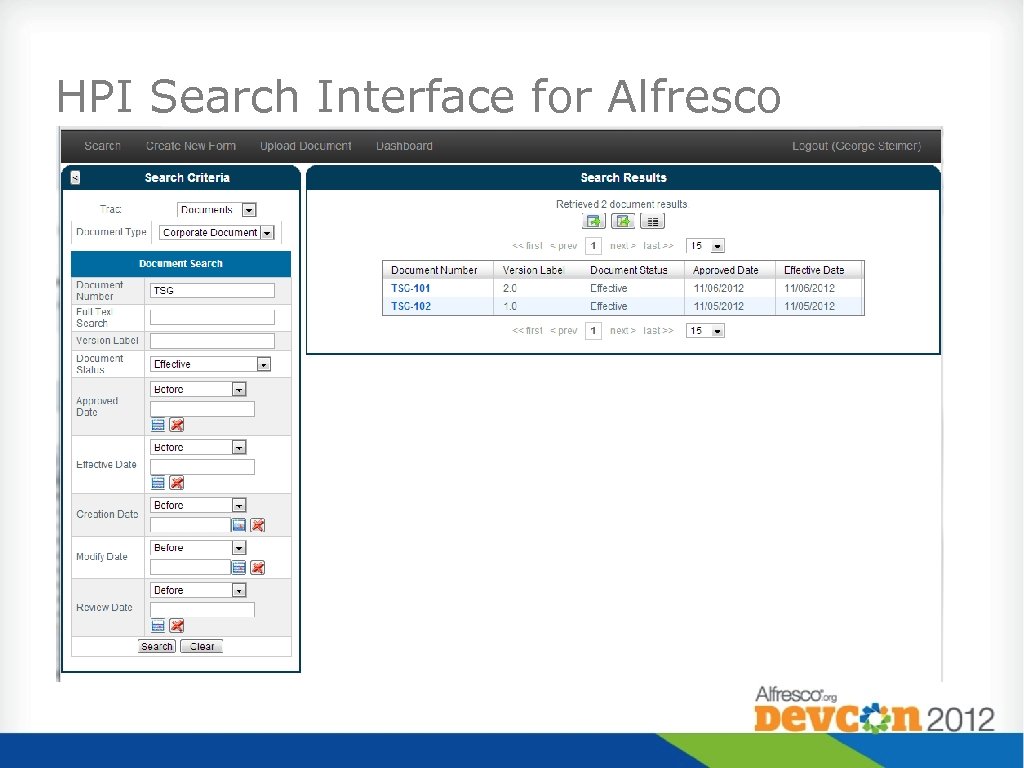Open Create New Form menu item
This screenshot has height=768, width=1024.
[191, 146]
